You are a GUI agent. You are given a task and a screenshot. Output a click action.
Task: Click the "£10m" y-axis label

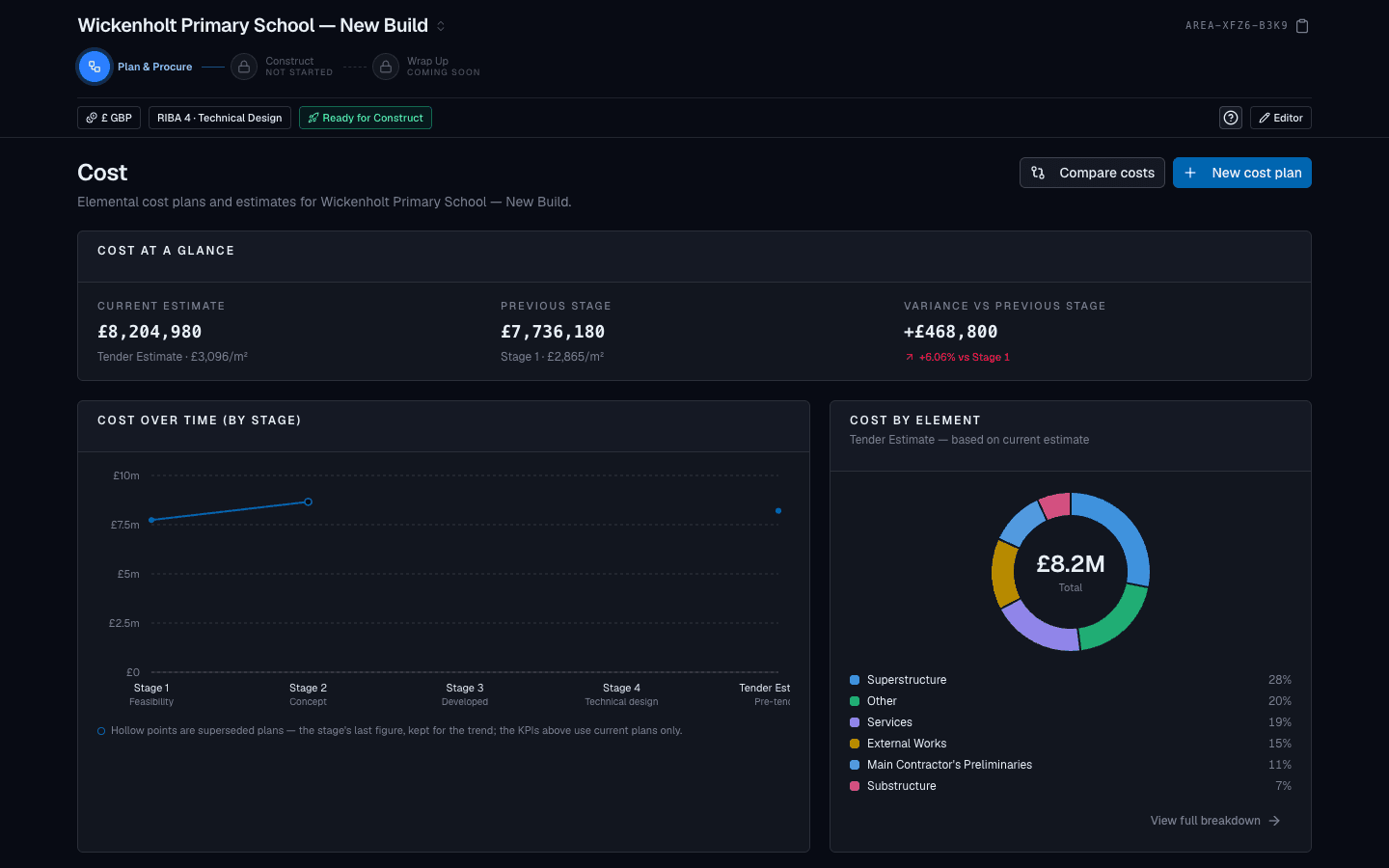click(x=126, y=475)
